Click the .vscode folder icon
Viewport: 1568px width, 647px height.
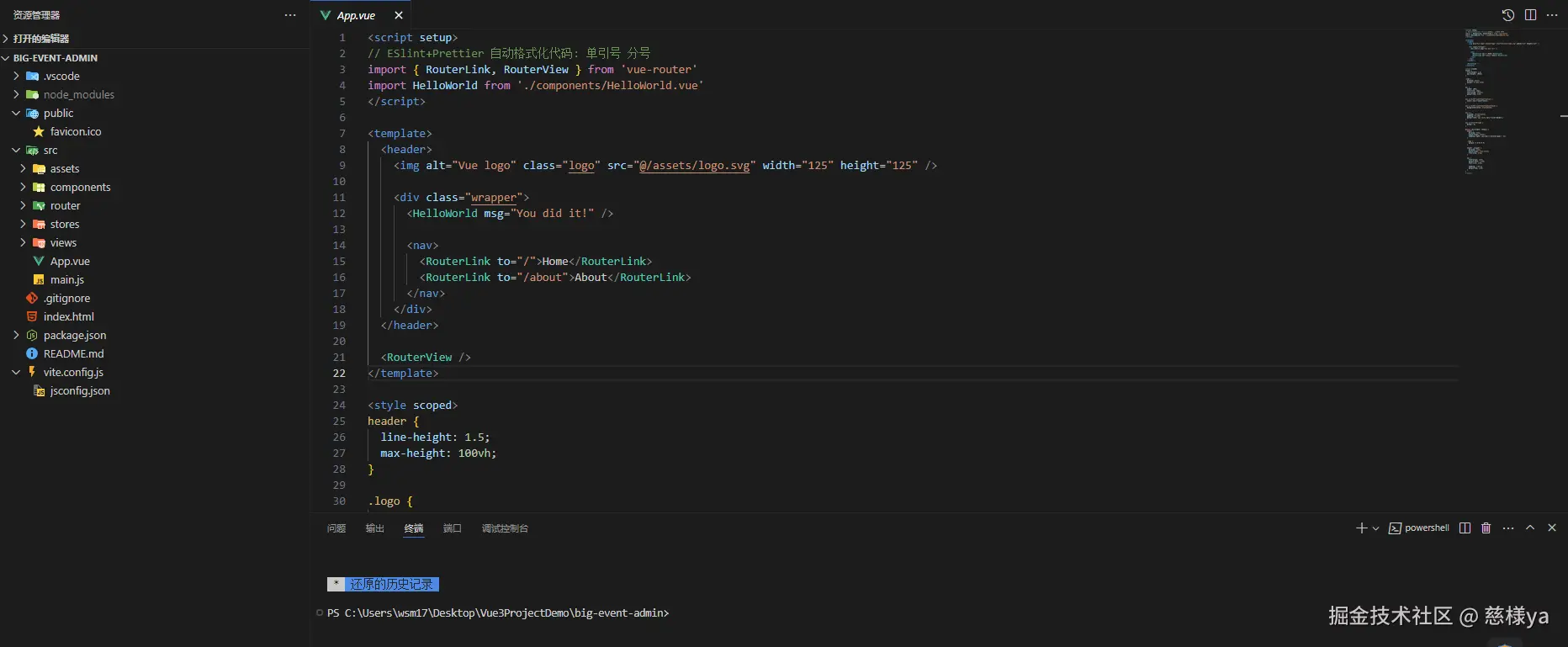[x=33, y=76]
